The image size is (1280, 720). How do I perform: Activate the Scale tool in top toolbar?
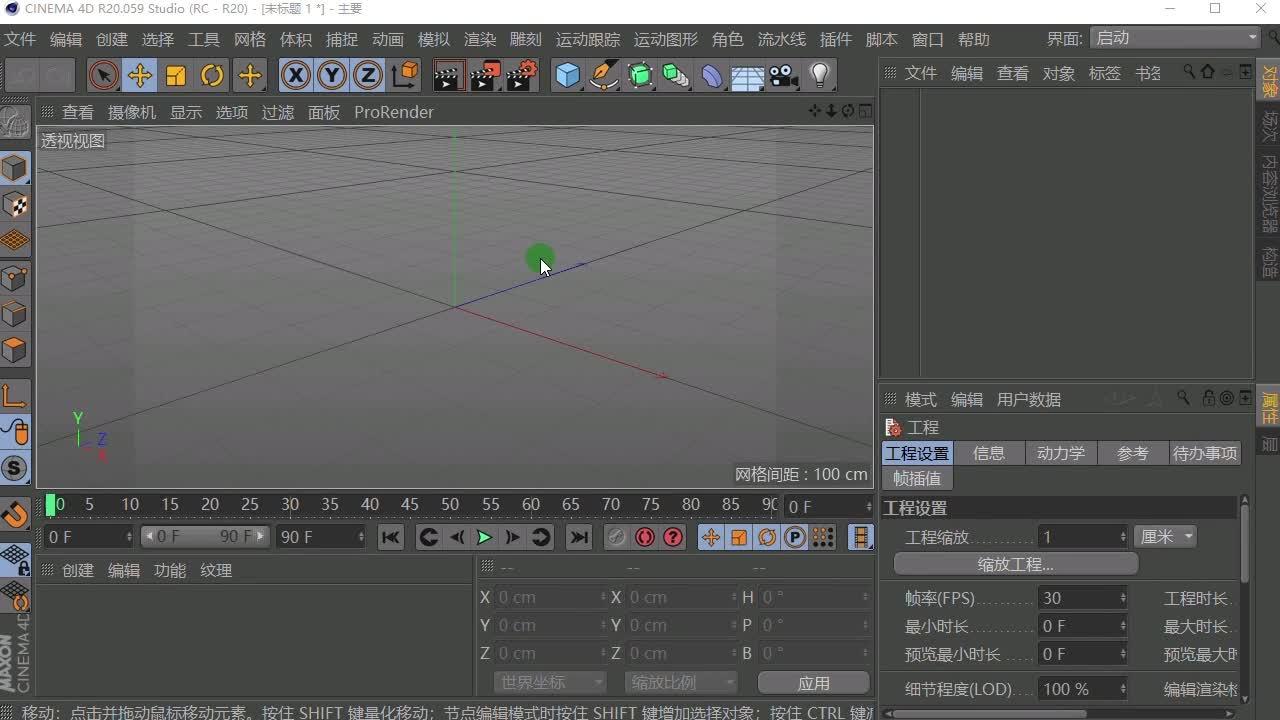point(176,75)
